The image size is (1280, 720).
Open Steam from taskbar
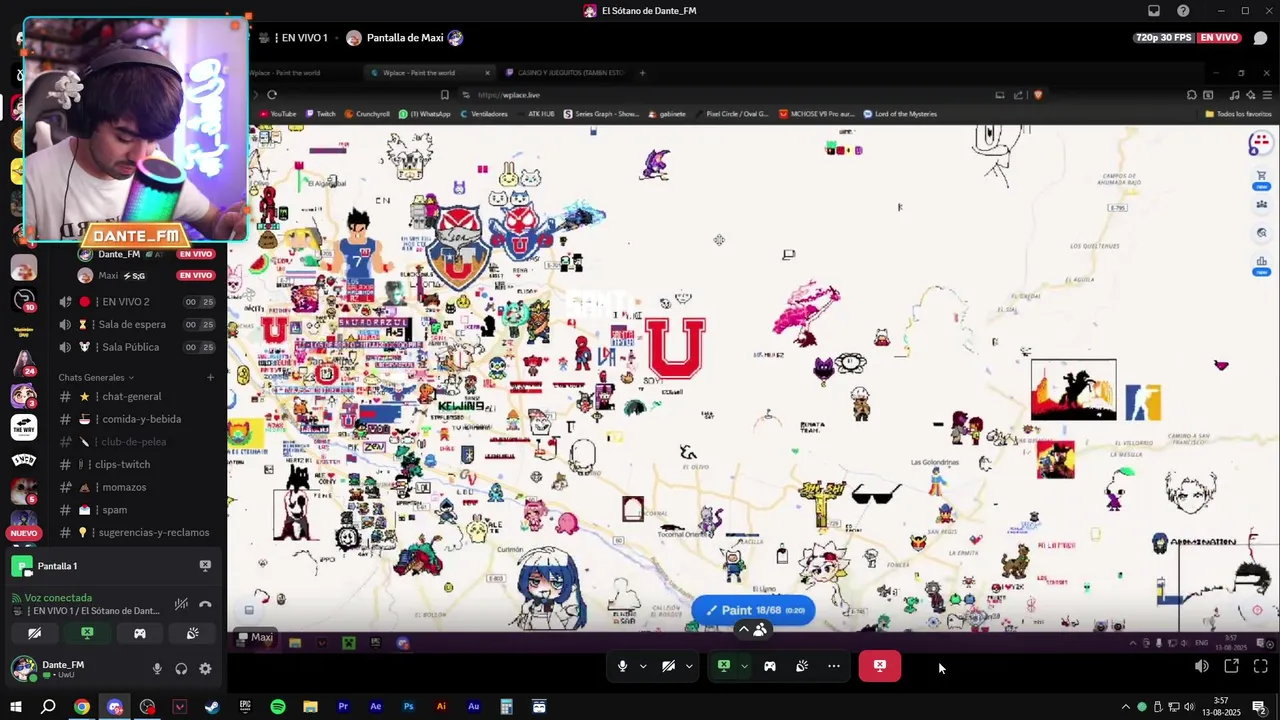point(212,707)
